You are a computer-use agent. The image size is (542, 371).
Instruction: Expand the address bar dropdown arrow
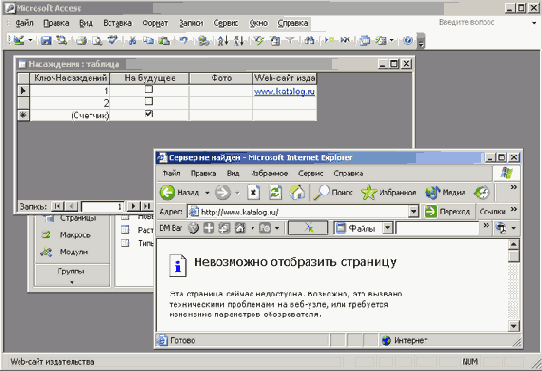click(x=413, y=211)
